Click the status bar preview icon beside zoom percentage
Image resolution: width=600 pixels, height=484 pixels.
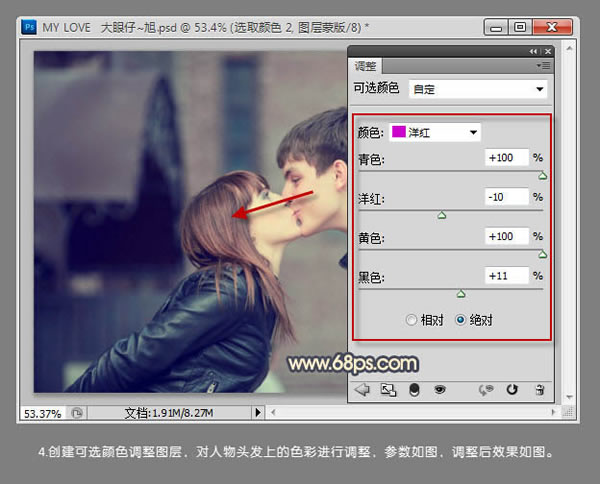point(77,412)
